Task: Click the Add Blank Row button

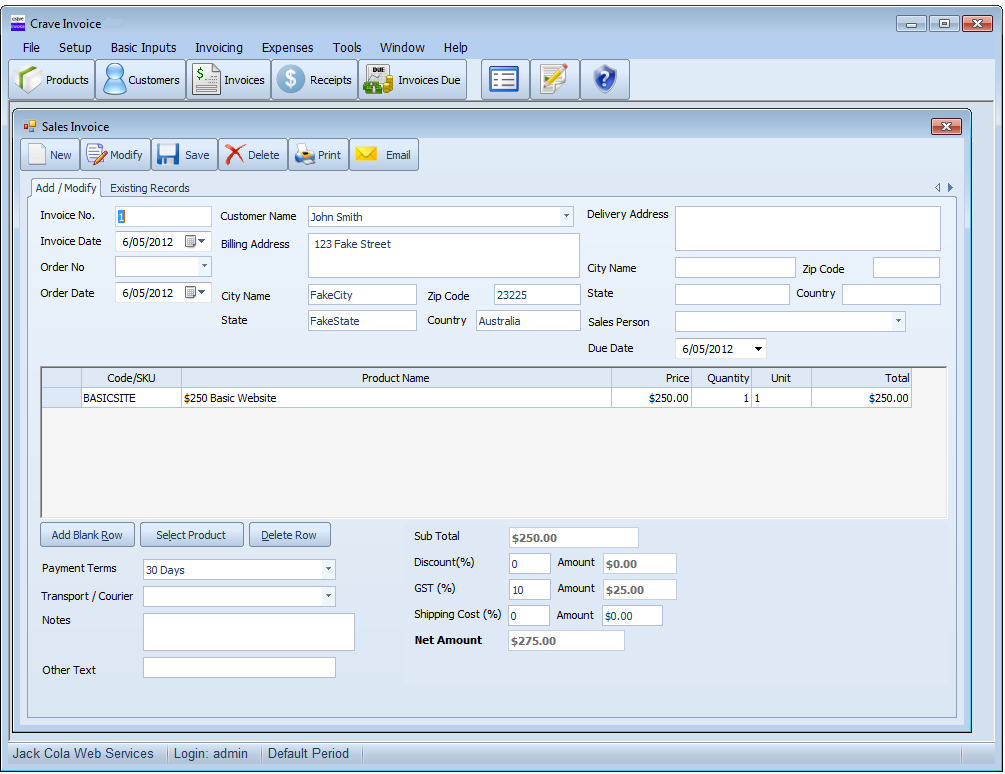Action: tap(87, 535)
